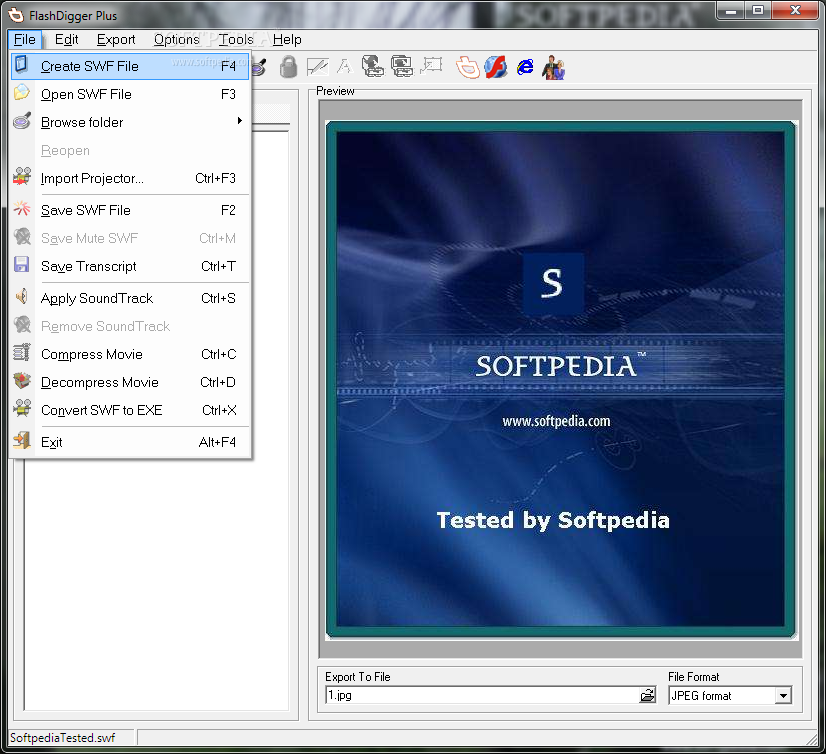Click the Apply SoundTrack speaker icon
Image resolution: width=826 pixels, height=754 pixels.
22,297
